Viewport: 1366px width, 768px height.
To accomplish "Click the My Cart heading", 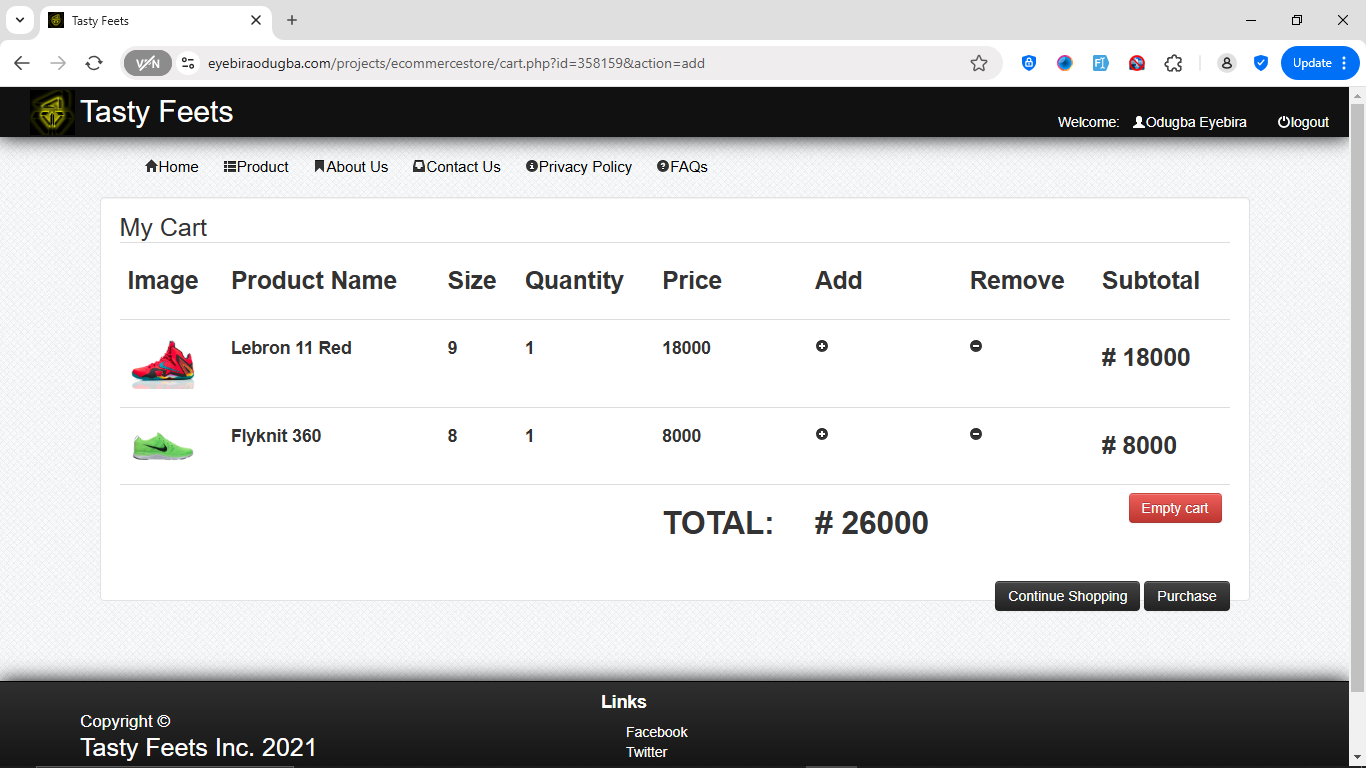I will pos(163,228).
